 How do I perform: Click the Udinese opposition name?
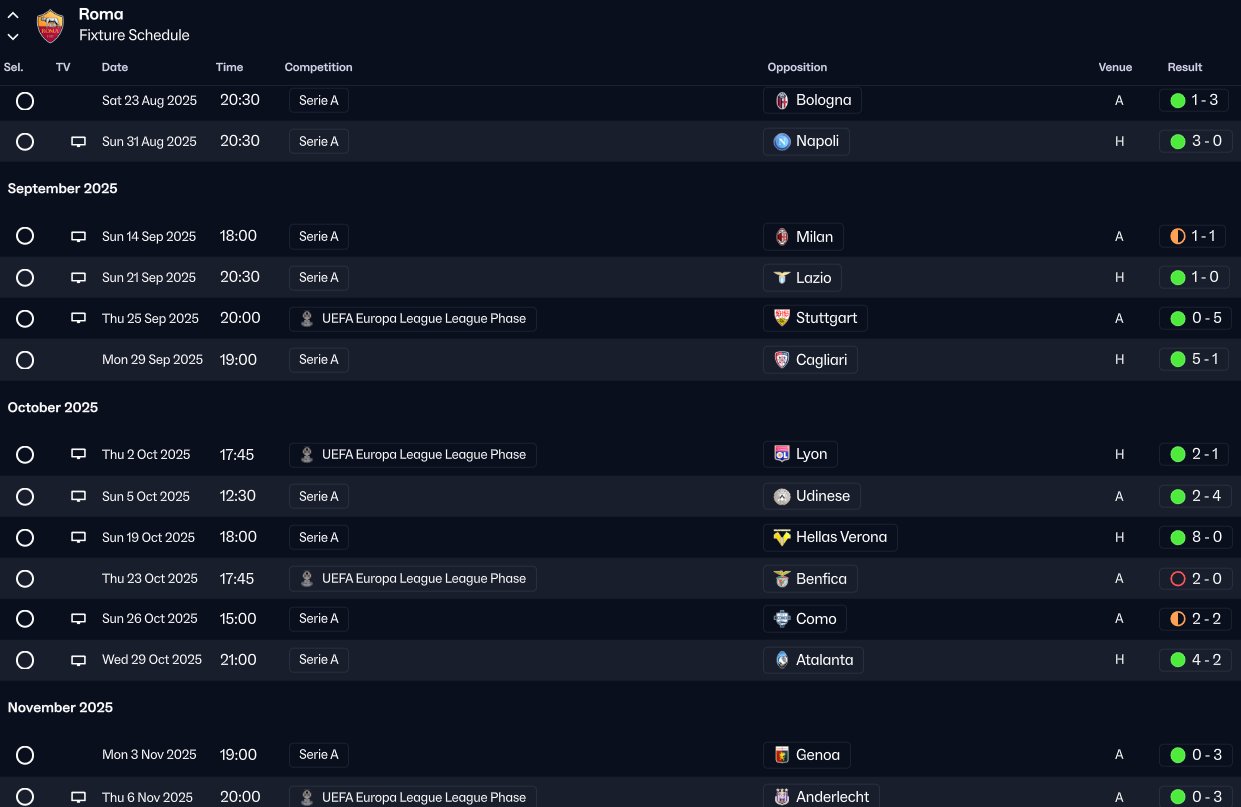click(x=823, y=497)
